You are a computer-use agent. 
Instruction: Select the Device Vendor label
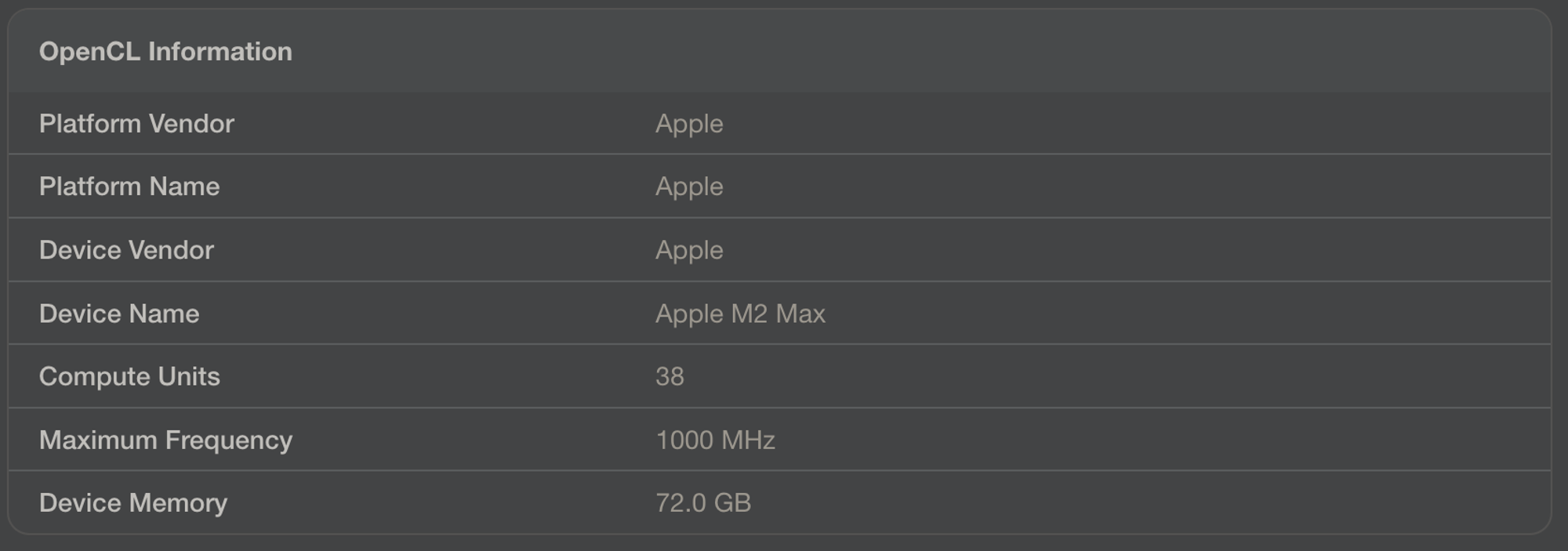click(x=126, y=250)
